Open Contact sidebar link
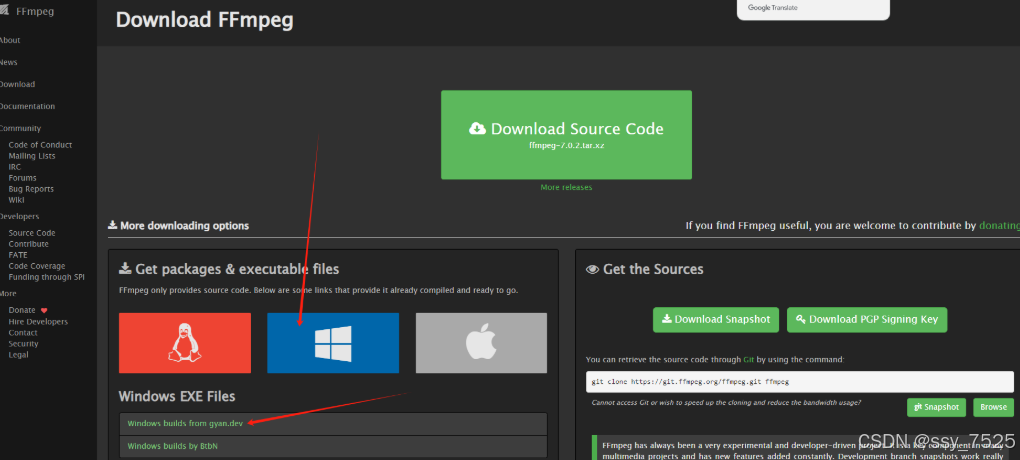This screenshot has height=460, width=1020. click(x=23, y=332)
